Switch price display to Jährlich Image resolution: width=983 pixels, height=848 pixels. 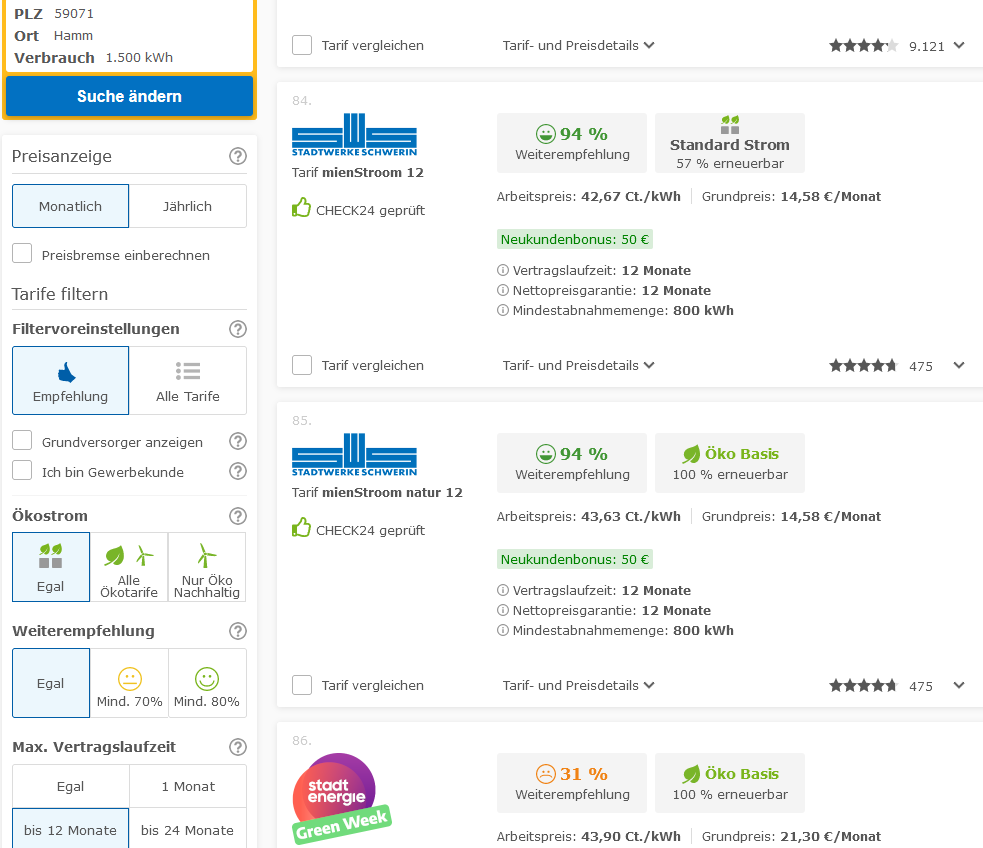click(187, 206)
